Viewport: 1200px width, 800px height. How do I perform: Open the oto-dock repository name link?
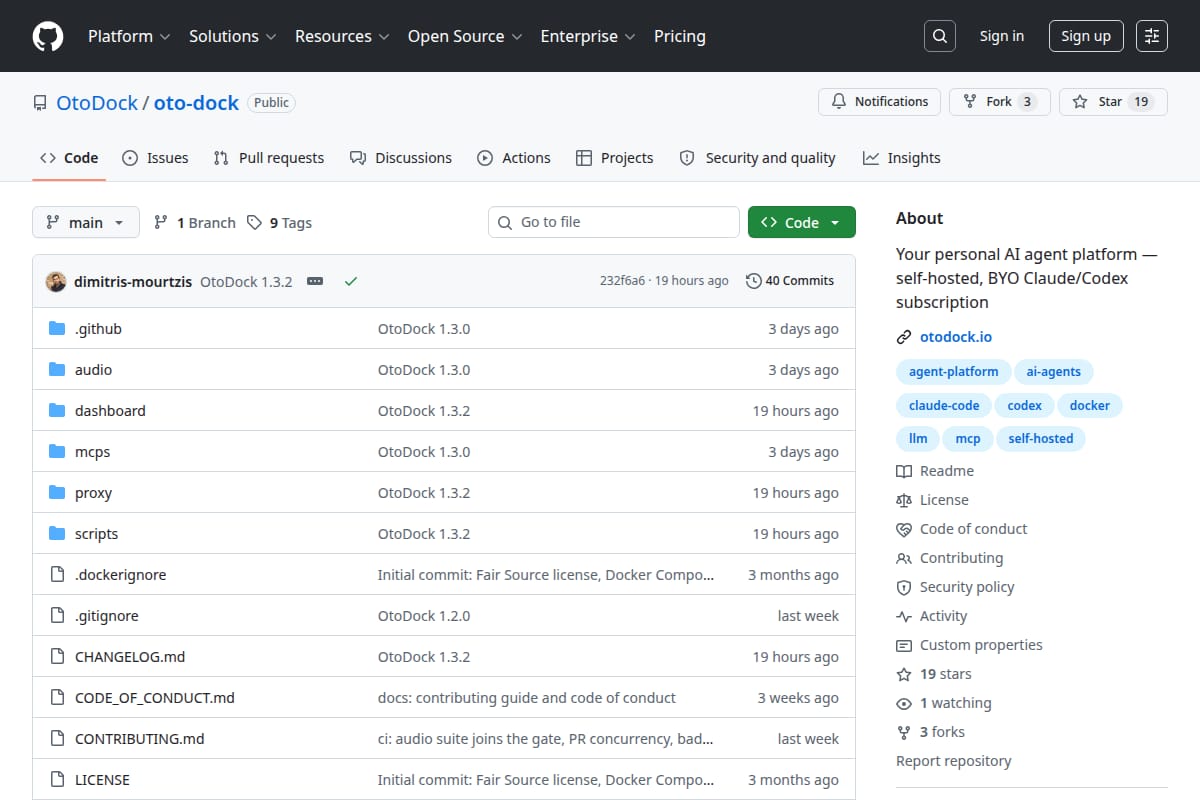(196, 102)
